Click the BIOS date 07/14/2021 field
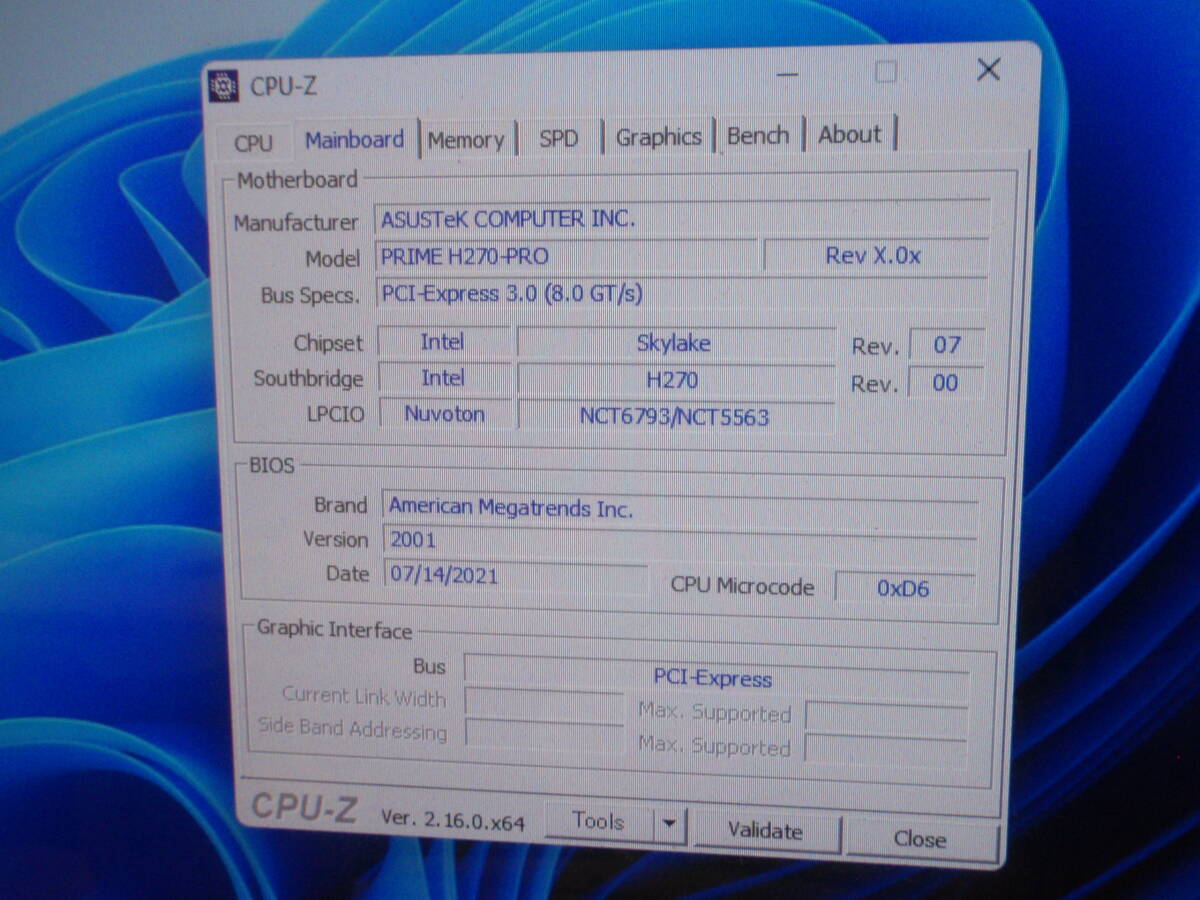Screen dimensions: 1200x900 pos(516,575)
